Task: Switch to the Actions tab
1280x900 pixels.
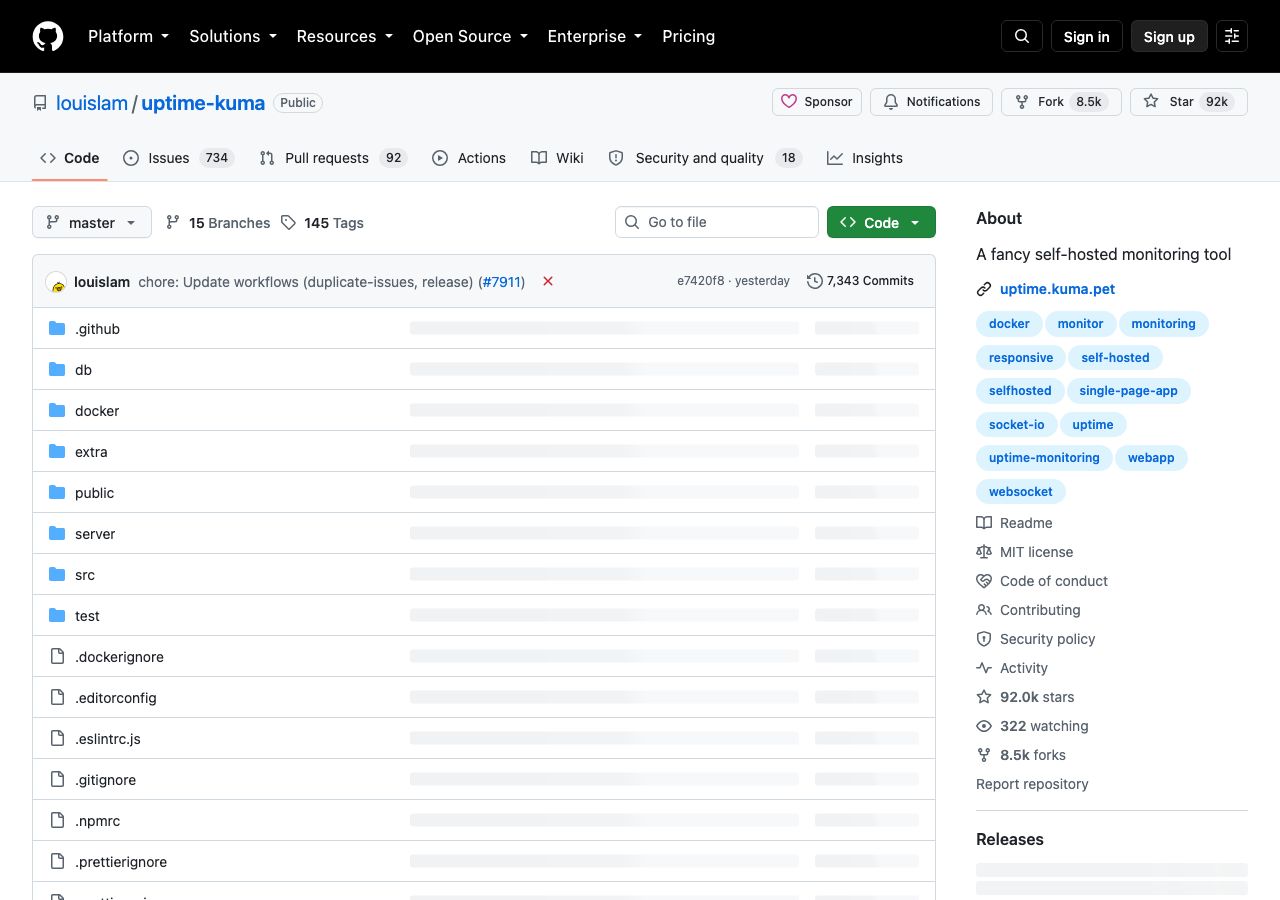Action: (469, 158)
